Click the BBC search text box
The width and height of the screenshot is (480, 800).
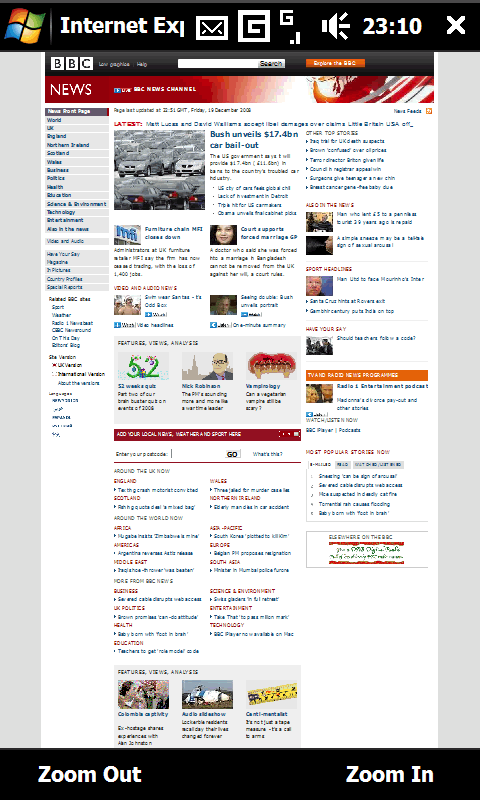pyautogui.click(x=218, y=64)
